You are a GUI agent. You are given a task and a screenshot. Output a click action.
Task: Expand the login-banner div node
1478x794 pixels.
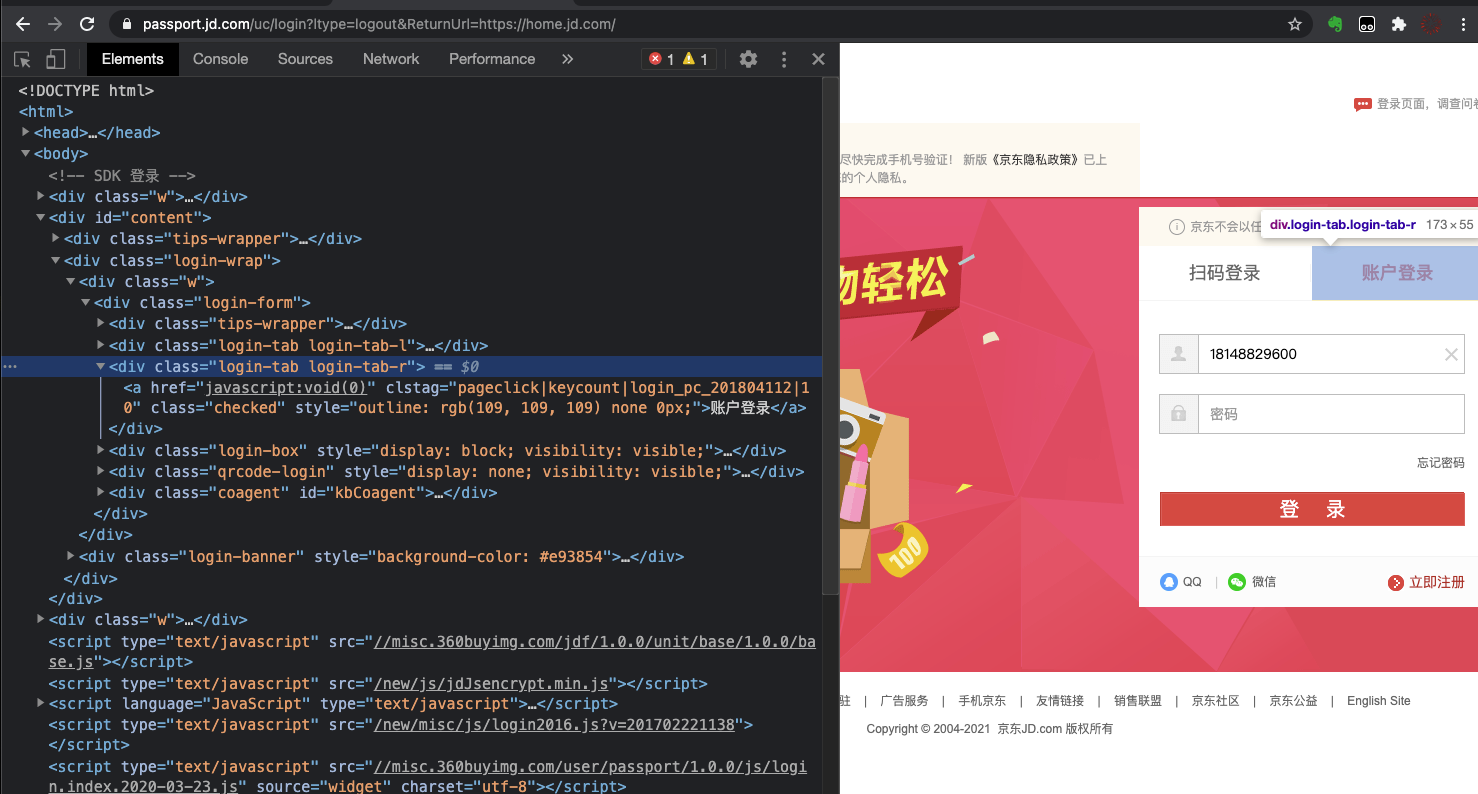71,556
